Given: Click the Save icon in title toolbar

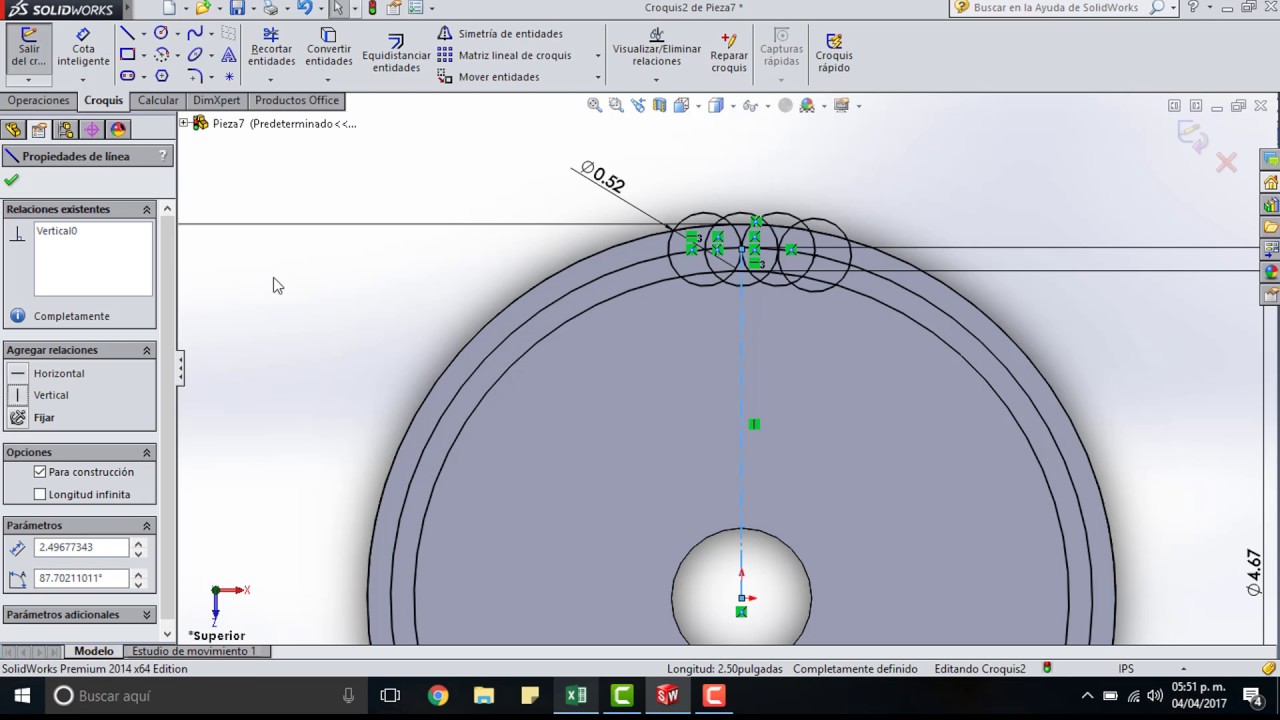Looking at the screenshot, I should point(237,8).
